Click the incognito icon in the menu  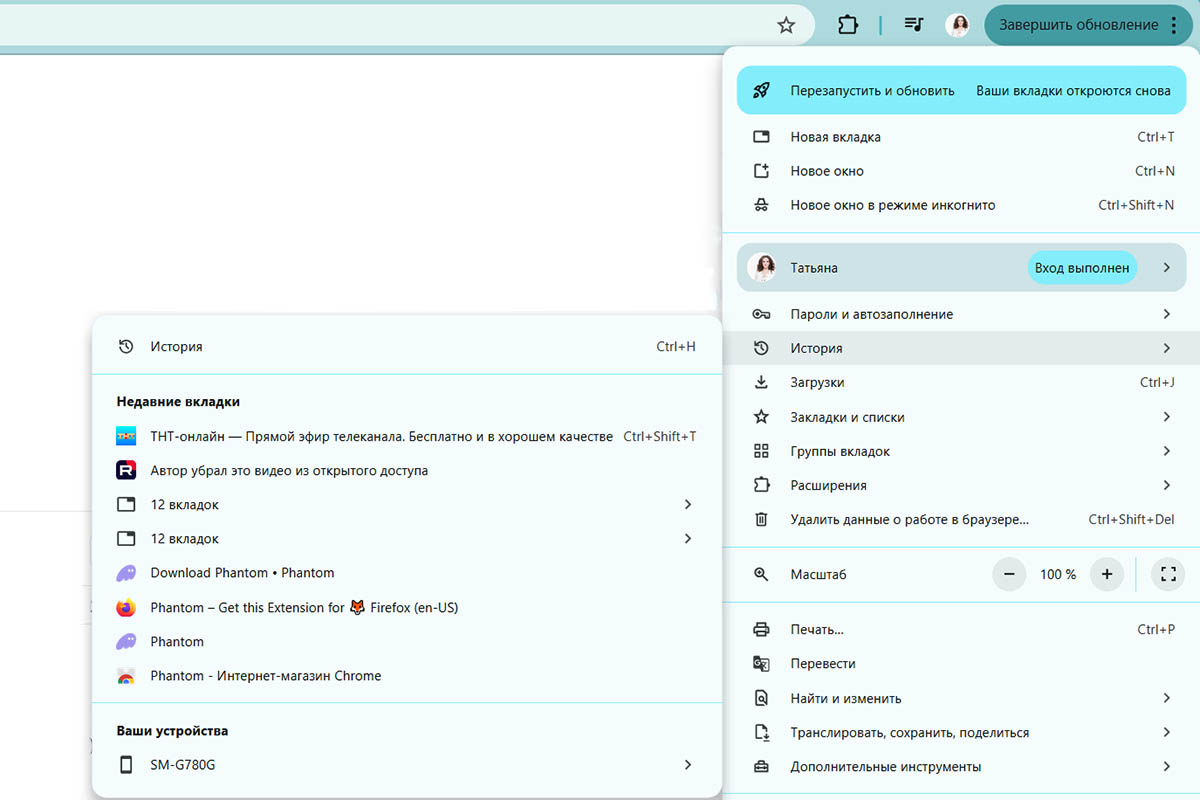[761, 205]
